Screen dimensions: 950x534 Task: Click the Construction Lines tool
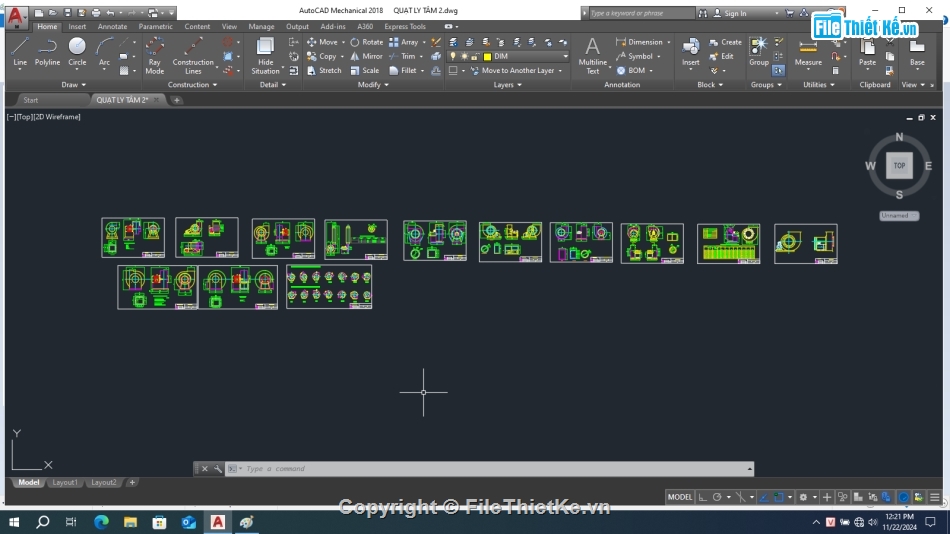[193, 56]
